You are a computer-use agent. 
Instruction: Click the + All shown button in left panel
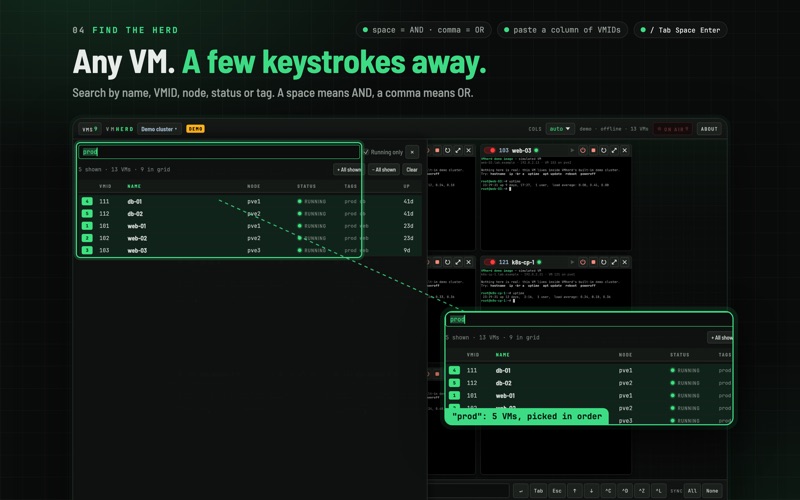coord(348,169)
